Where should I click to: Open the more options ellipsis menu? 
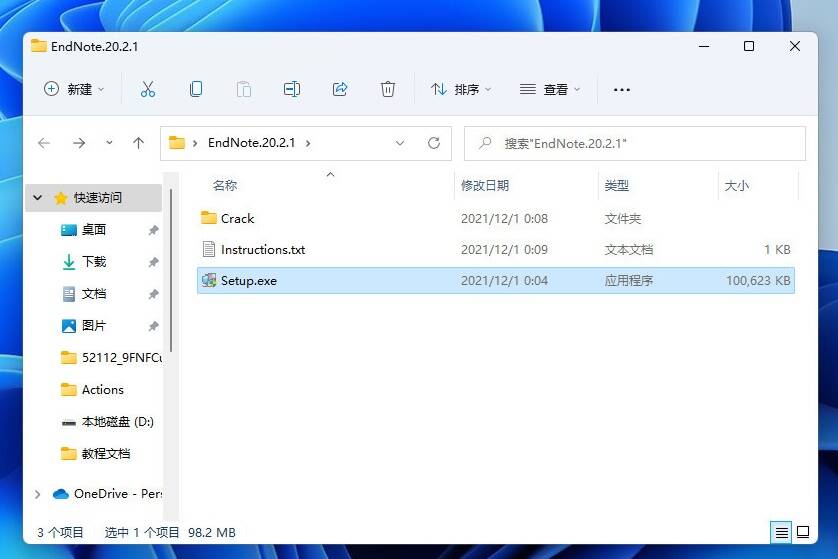[621, 89]
